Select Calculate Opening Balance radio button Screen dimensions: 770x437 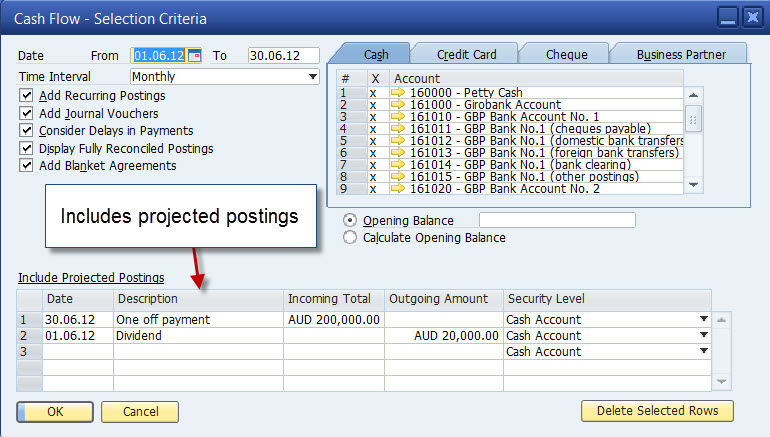pyautogui.click(x=350, y=238)
